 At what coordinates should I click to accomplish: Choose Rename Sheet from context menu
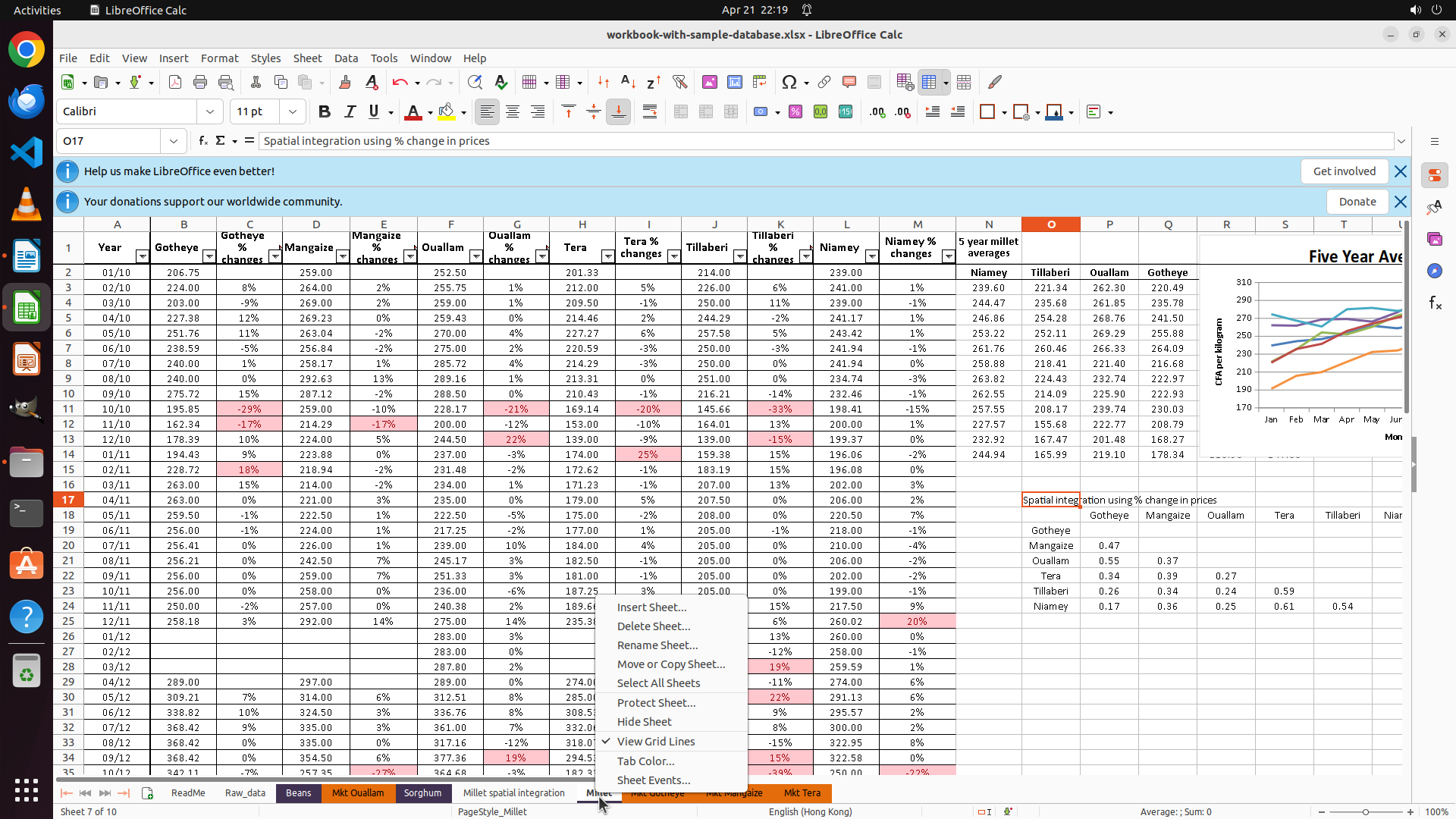pyautogui.click(x=657, y=645)
